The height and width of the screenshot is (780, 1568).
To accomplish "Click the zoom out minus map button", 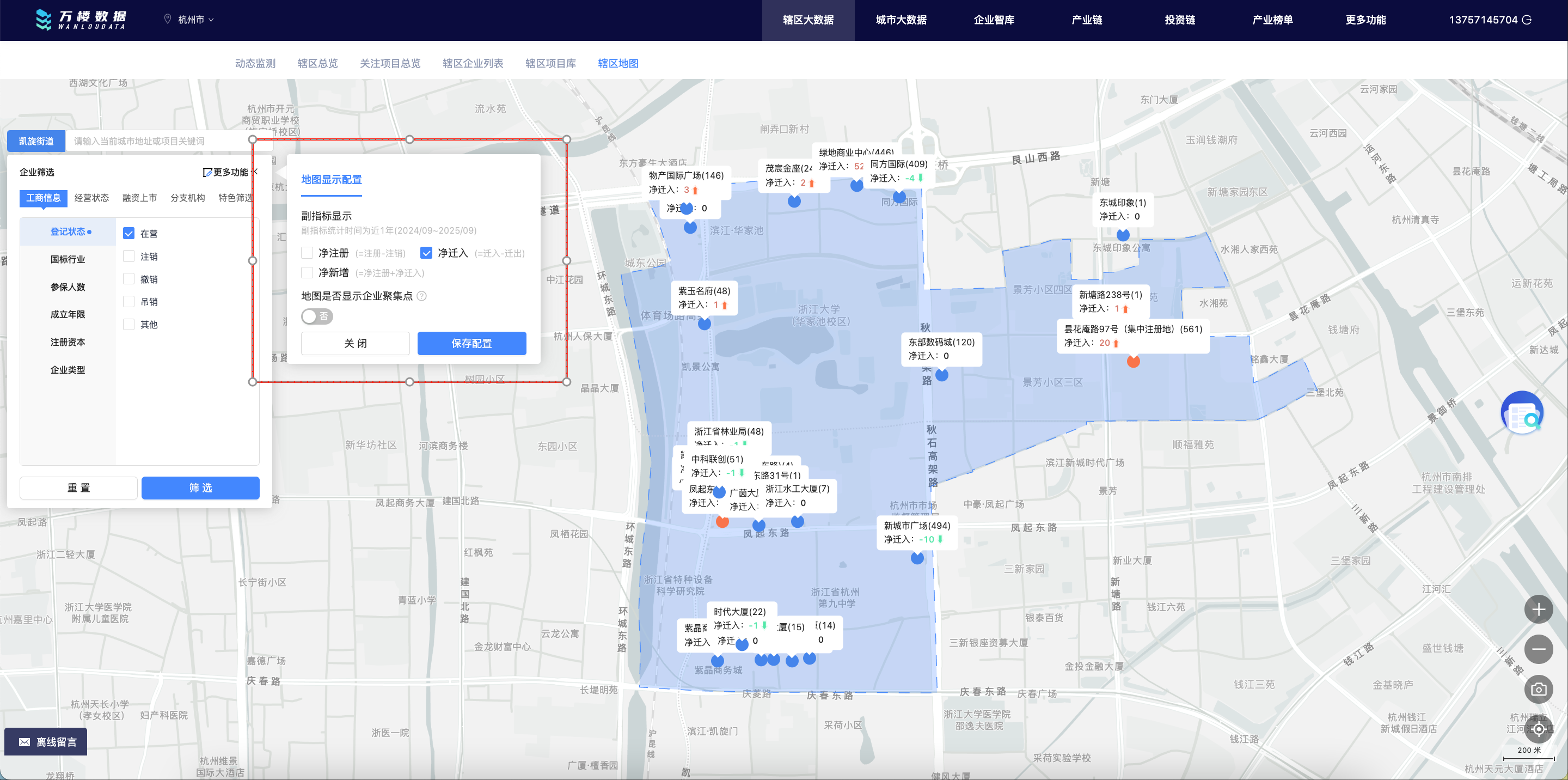I will pyautogui.click(x=1538, y=649).
